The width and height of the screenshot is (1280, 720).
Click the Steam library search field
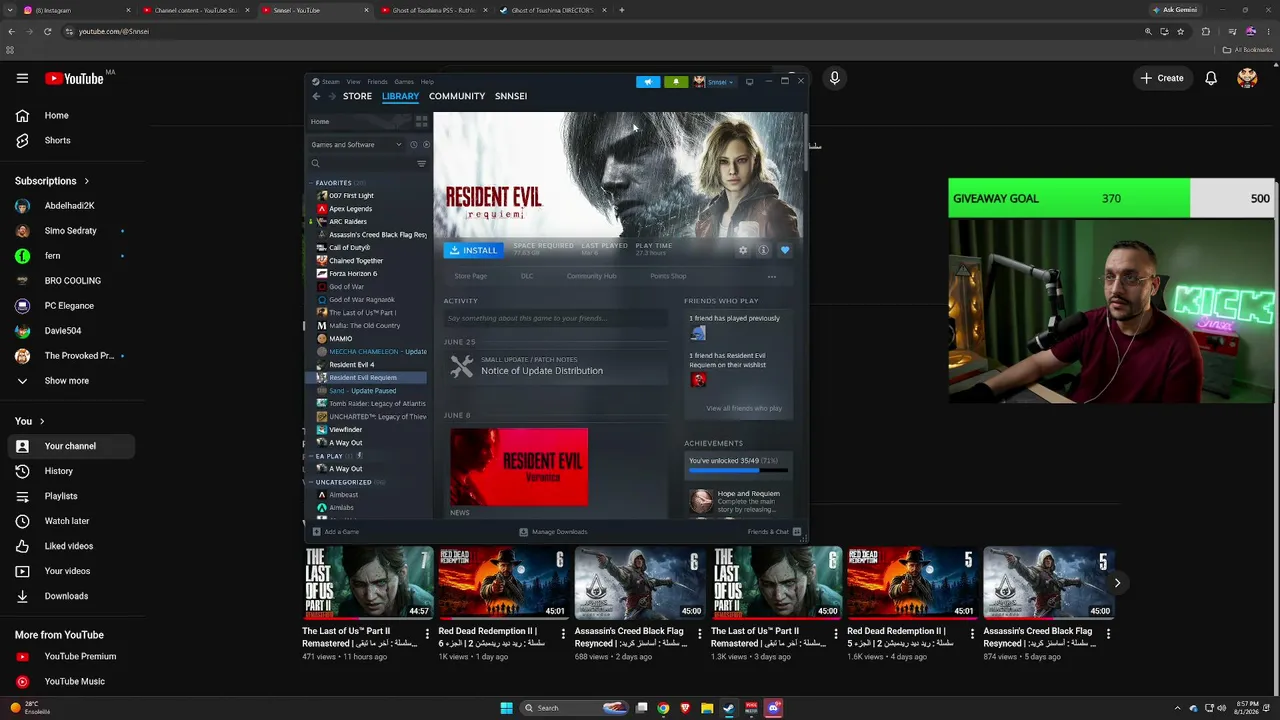click(x=361, y=164)
